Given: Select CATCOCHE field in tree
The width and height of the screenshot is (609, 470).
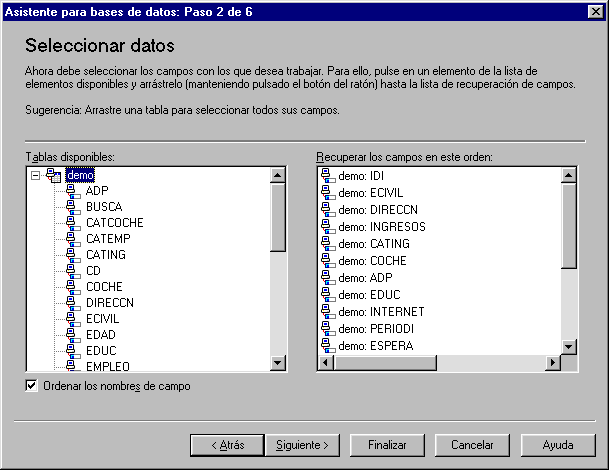Looking at the screenshot, I should 115,223.
